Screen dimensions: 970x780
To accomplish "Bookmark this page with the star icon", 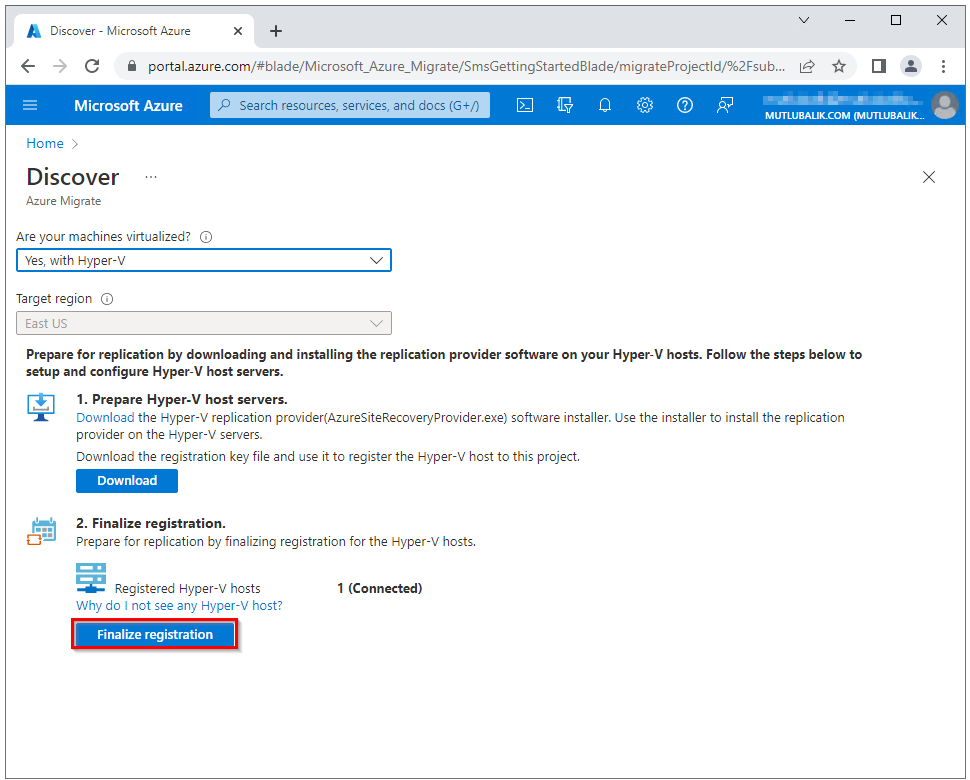I will (x=839, y=66).
